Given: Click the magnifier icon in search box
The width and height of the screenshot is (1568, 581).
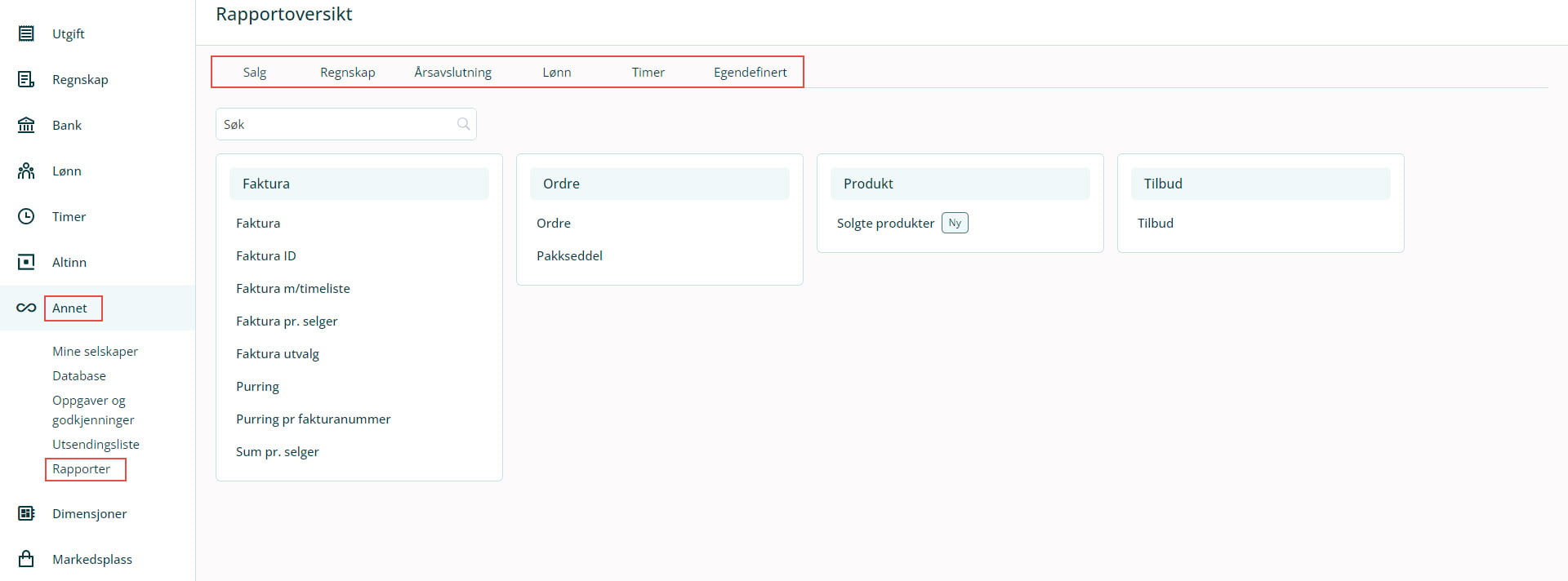Looking at the screenshot, I should click(x=463, y=124).
